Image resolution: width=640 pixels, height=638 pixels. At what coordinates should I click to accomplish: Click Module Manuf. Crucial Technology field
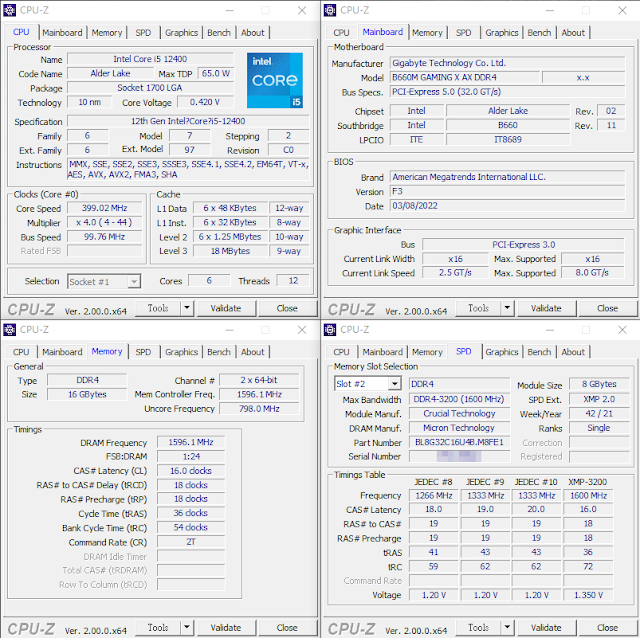pos(459,413)
